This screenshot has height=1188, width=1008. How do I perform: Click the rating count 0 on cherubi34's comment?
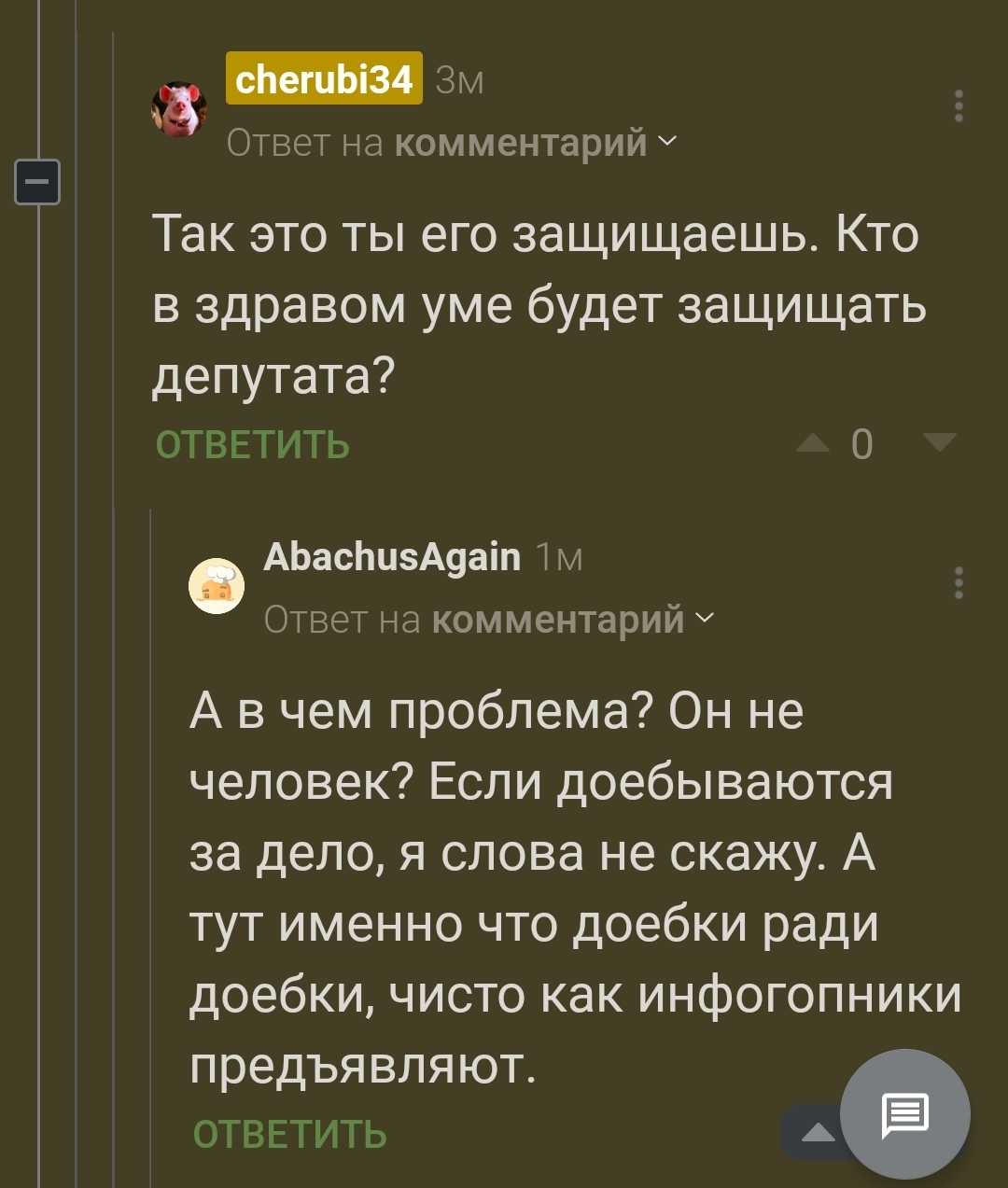862,445
